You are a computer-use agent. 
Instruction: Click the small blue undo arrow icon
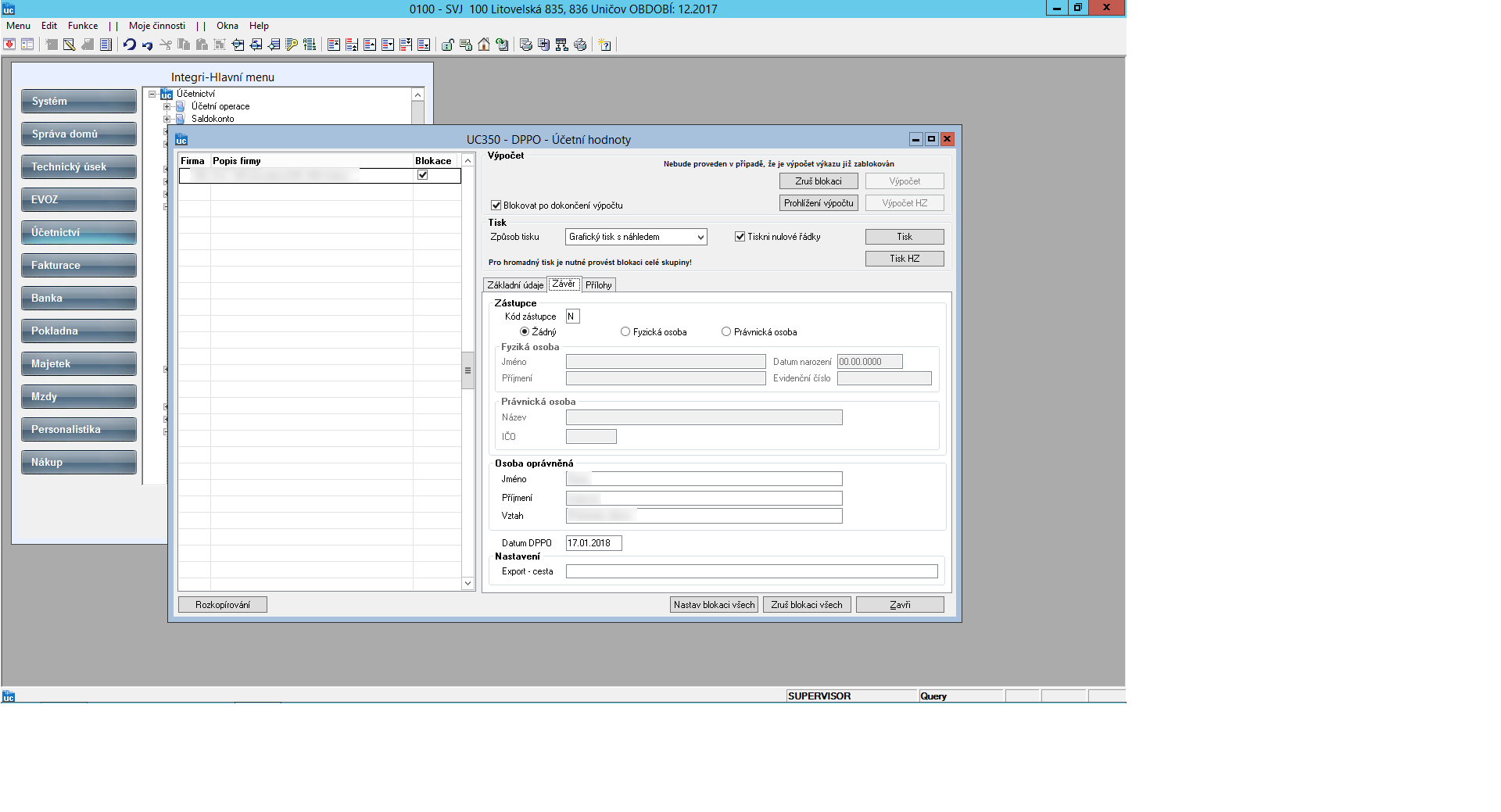147,45
